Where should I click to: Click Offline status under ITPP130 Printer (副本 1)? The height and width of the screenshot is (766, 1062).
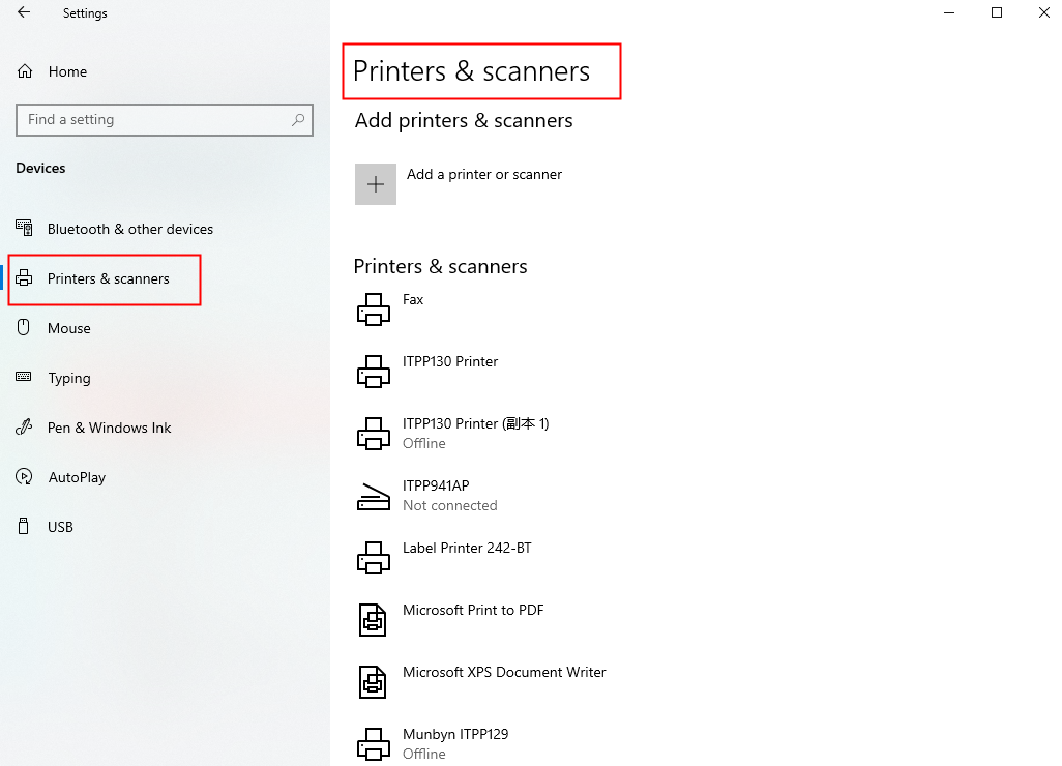[x=425, y=444]
